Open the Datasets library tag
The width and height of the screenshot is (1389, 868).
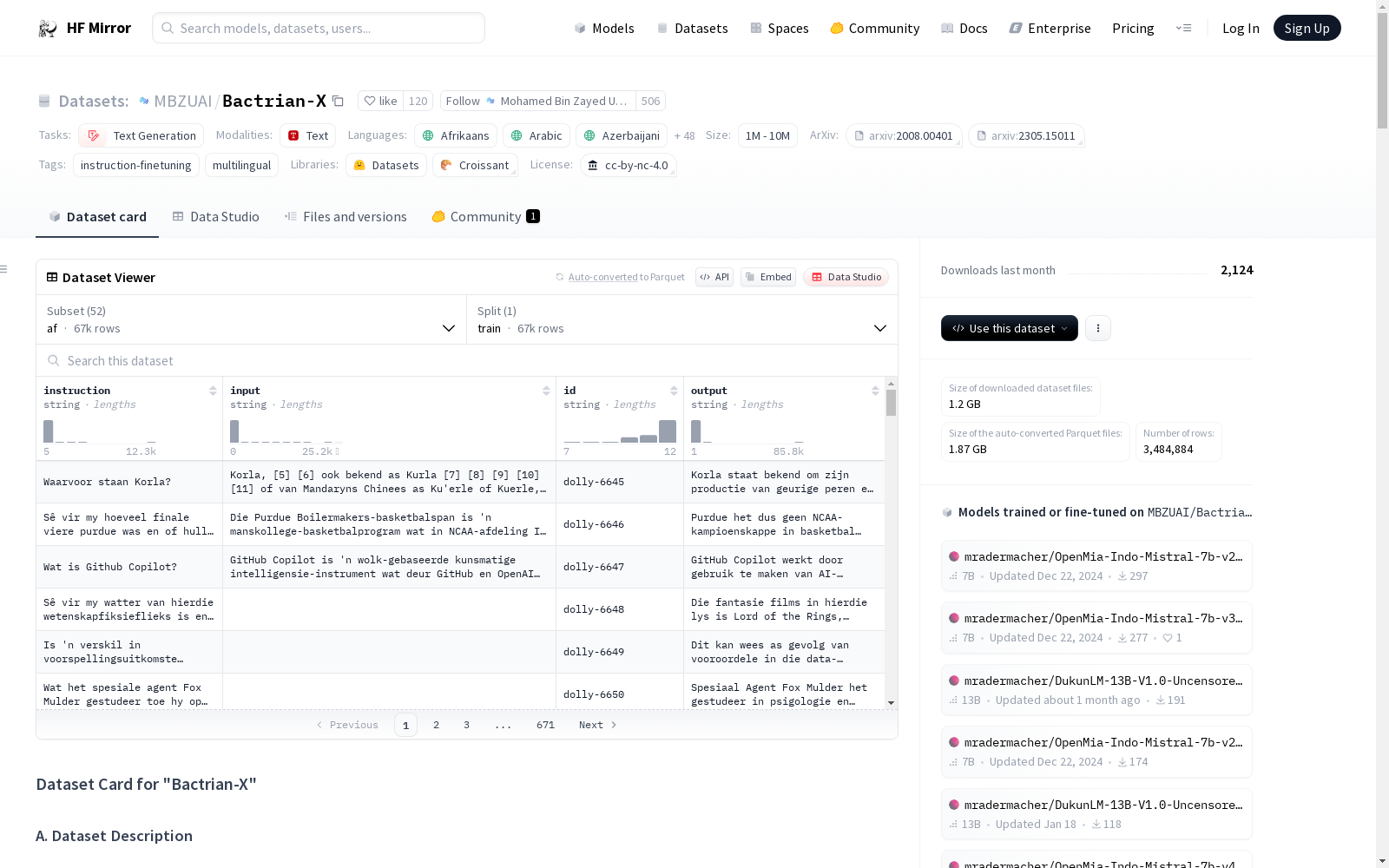coord(386,165)
